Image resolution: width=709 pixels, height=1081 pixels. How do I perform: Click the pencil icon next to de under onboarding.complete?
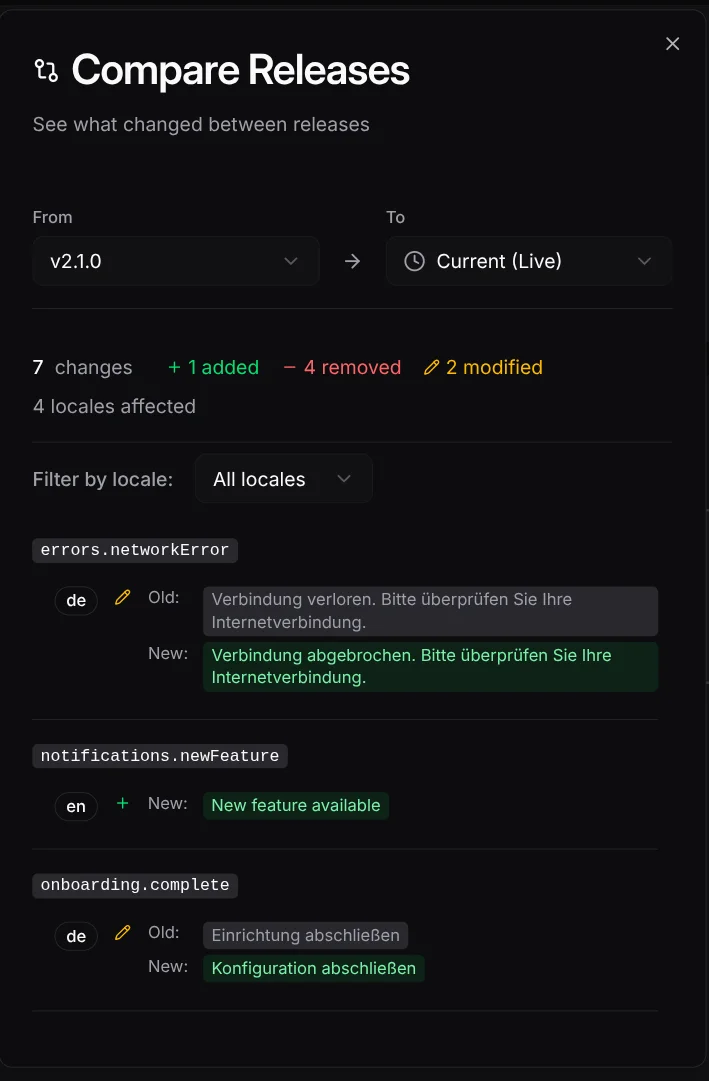coord(122,931)
